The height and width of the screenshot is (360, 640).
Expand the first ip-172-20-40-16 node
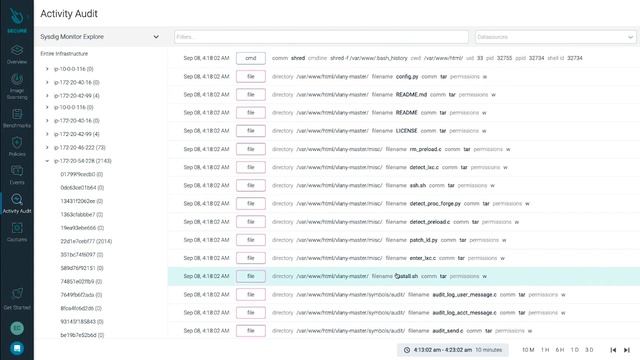pos(47,82)
